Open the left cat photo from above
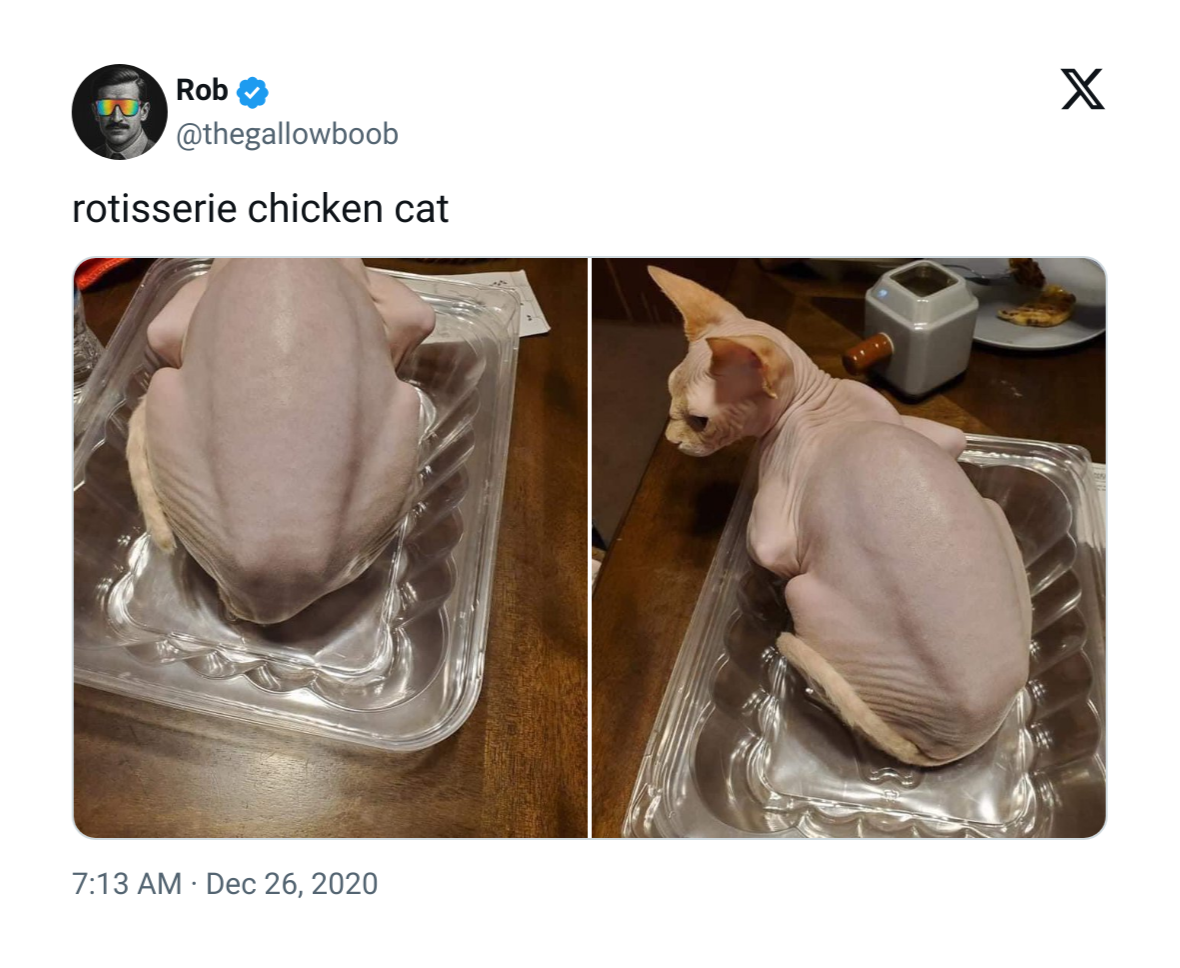Screen dimensions: 1180x968 pyautogui.click(x=330, y=547)
